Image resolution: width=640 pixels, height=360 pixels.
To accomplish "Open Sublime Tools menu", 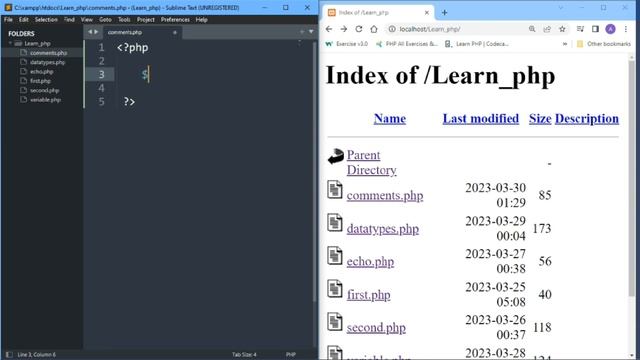I will point(124,20).
